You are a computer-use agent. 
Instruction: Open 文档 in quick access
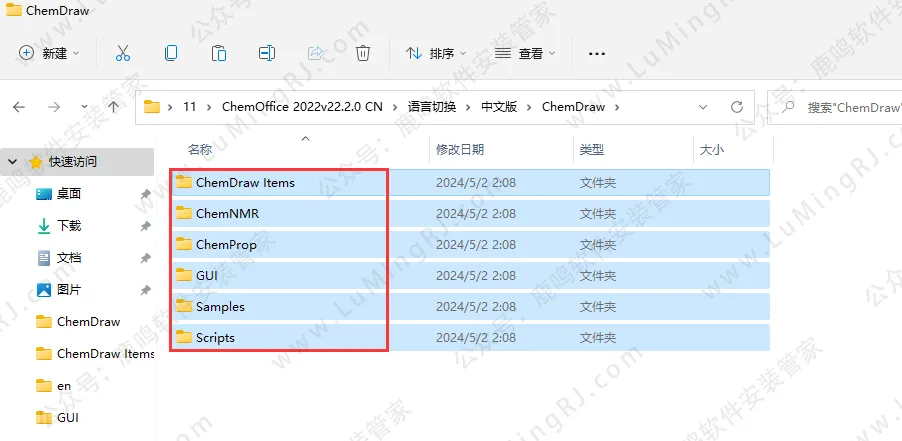point(68,259)
